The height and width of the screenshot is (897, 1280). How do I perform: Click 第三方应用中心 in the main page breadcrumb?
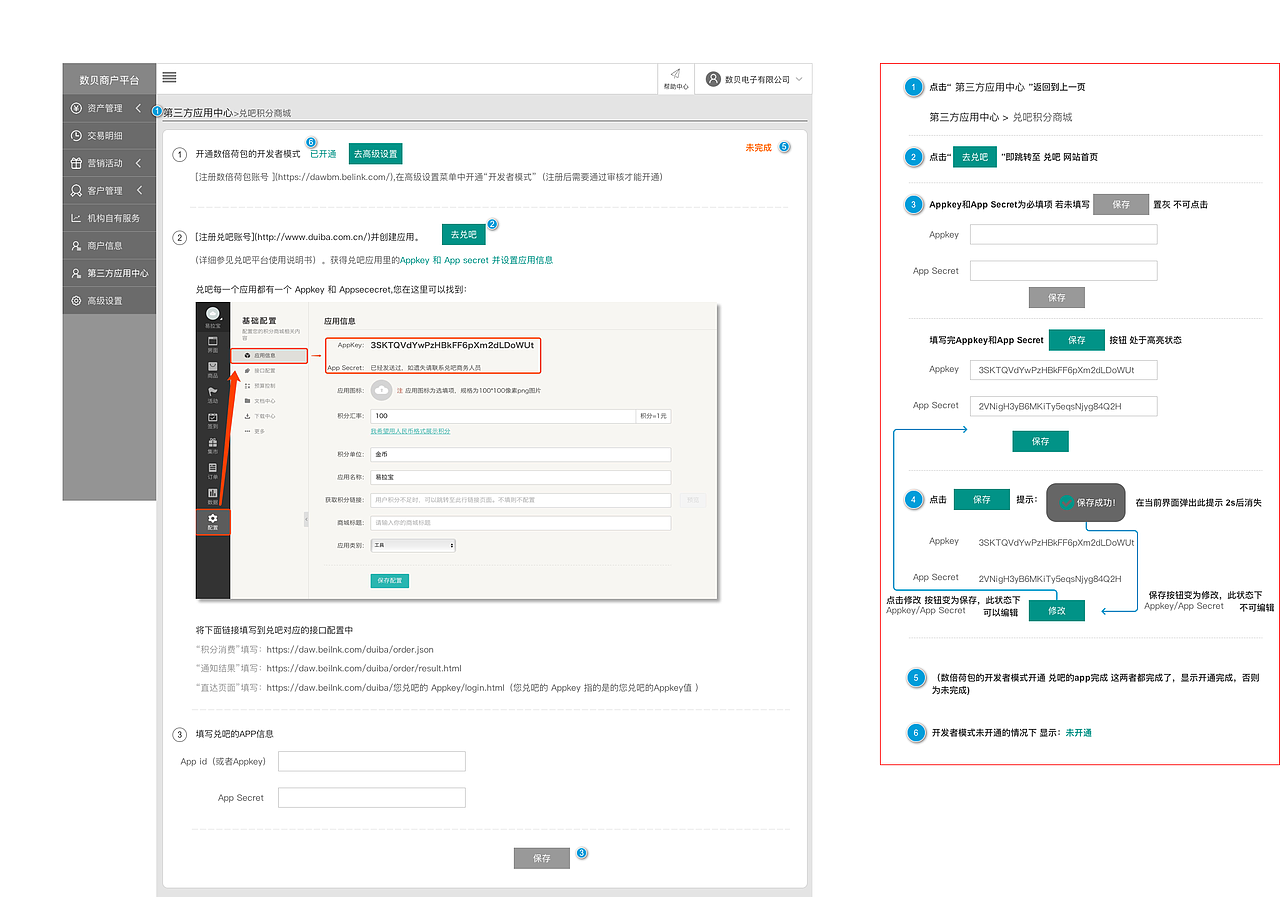click(198, 113)
